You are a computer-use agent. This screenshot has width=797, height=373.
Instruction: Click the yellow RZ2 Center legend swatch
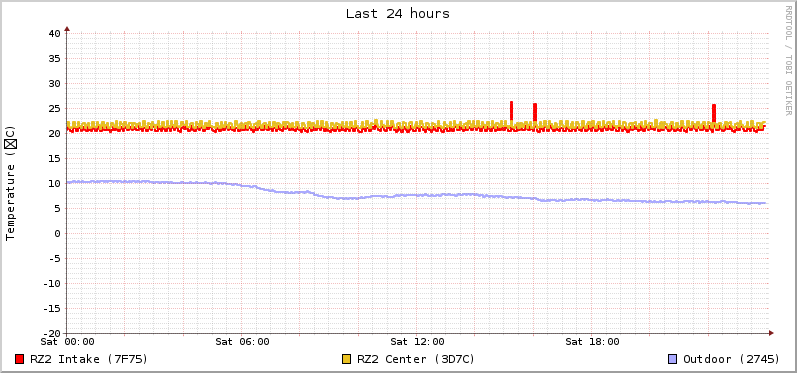(x=347, y=359)
